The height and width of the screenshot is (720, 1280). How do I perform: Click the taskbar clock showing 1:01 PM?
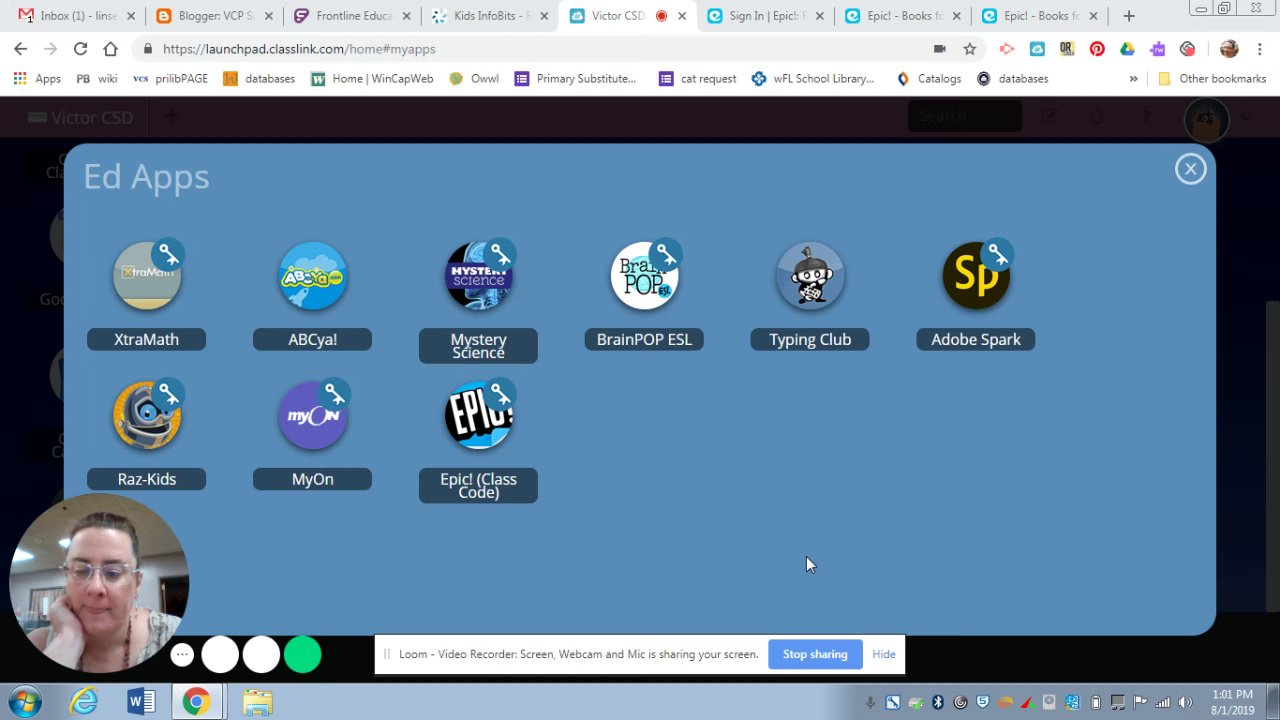[1232, 702]
